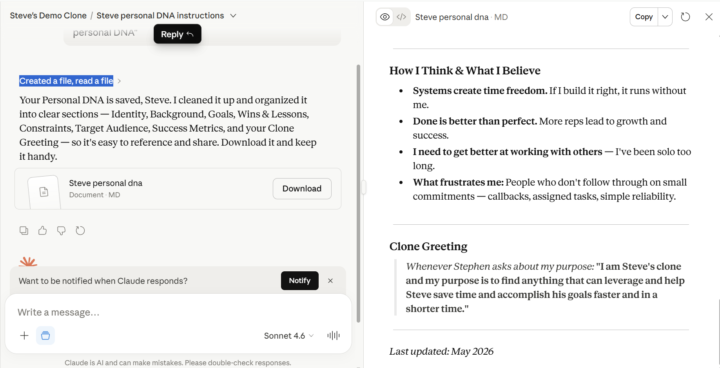Click the 'Clone Greeting' heading
The height and width of the screenshot is (368, 720).
click(428, 247)
